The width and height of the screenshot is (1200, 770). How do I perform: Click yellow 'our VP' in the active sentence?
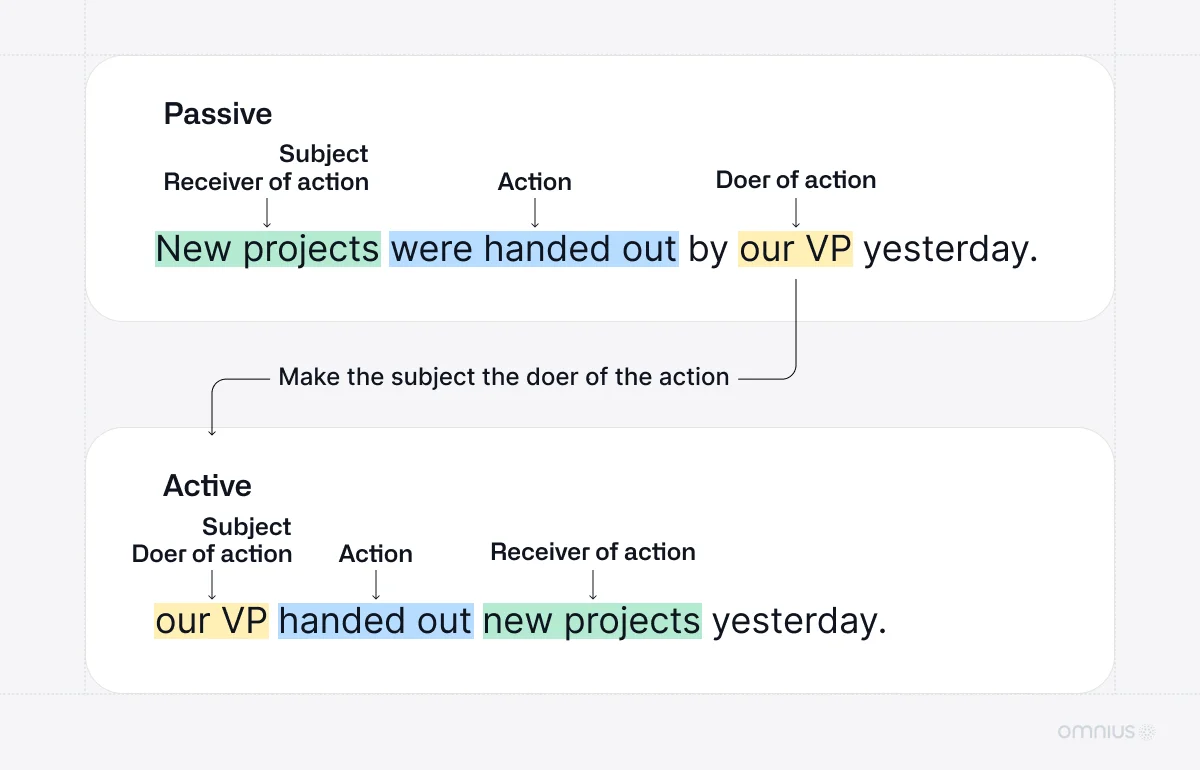pos(212,621)
